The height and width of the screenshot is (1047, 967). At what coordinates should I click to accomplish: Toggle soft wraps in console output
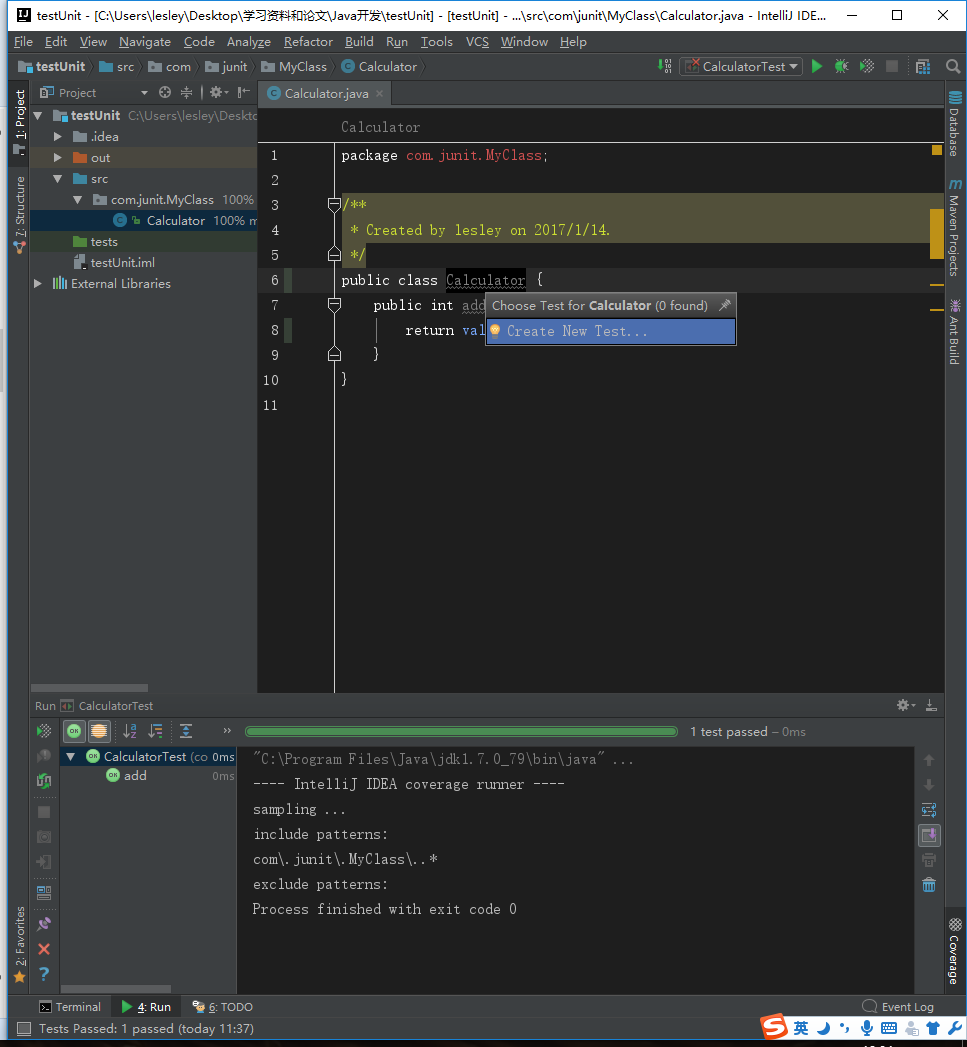pyautogui.click(x=929, y=810)
